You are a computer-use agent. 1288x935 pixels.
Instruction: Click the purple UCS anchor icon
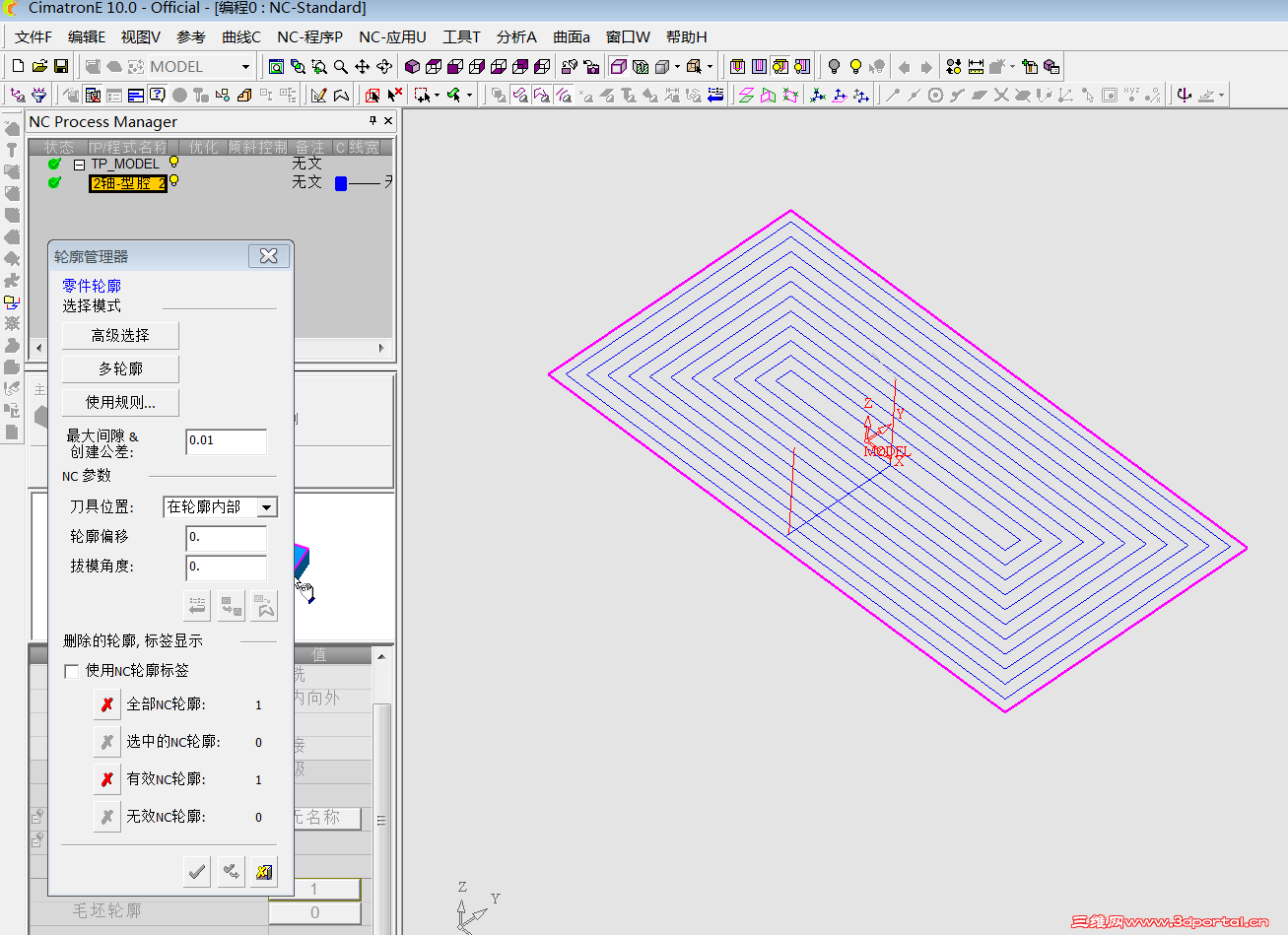(1185, 95)
